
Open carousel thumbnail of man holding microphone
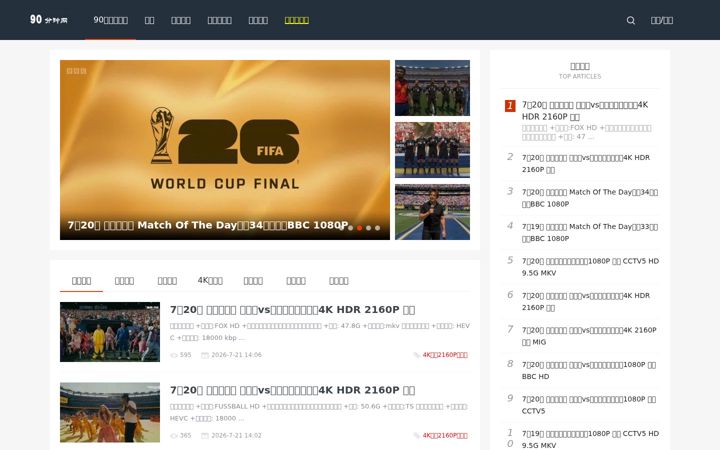(432, 212)
